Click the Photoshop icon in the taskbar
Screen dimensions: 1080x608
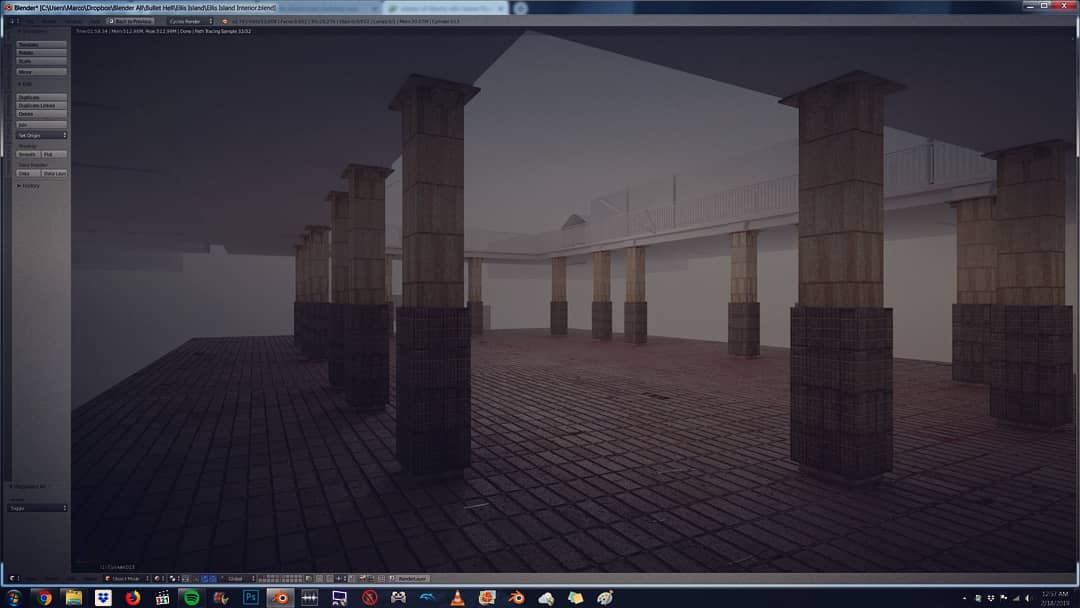coord(248,597)
